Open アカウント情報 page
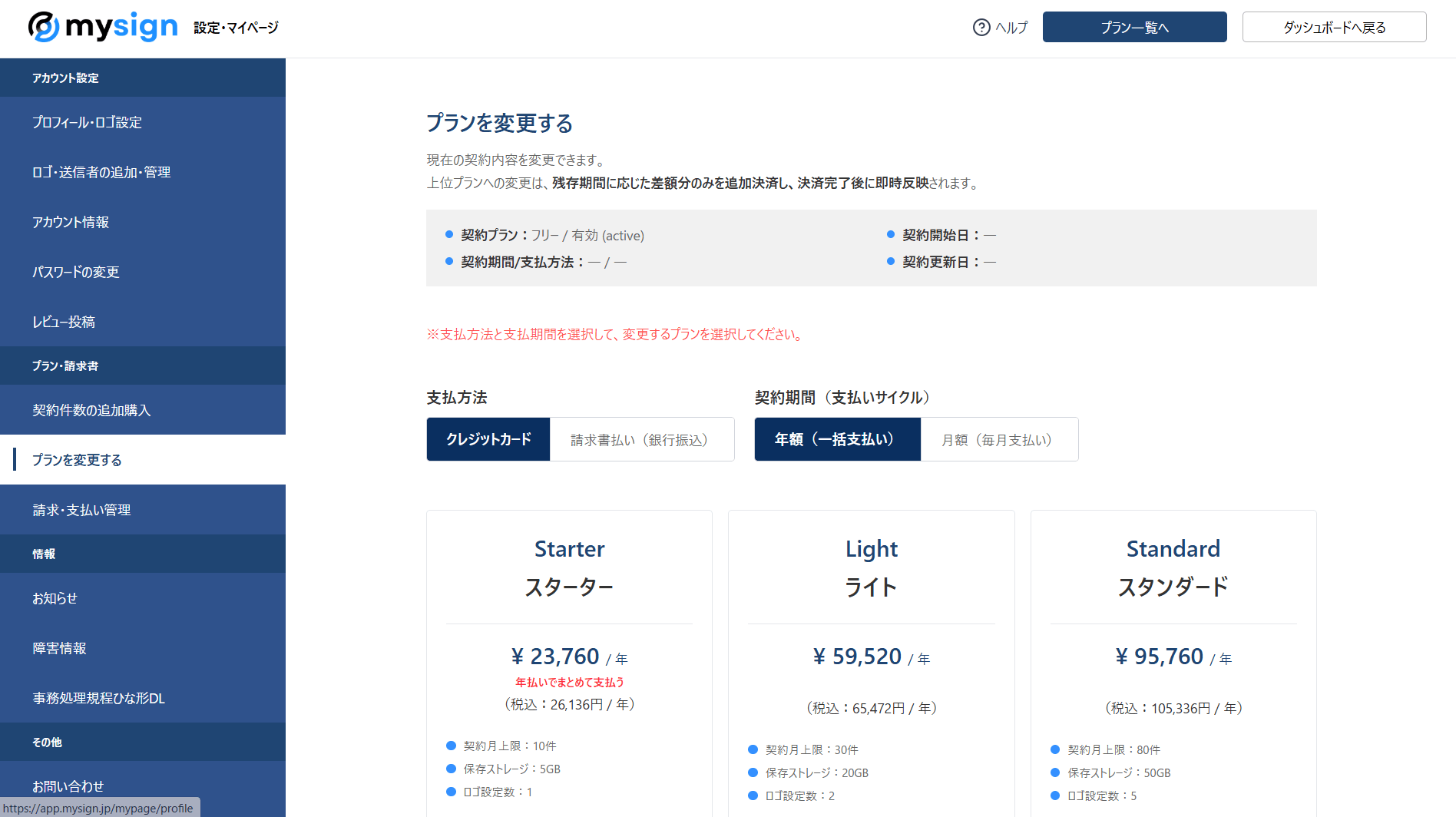This screenshot has height=817, width=1456. point(71,222)
